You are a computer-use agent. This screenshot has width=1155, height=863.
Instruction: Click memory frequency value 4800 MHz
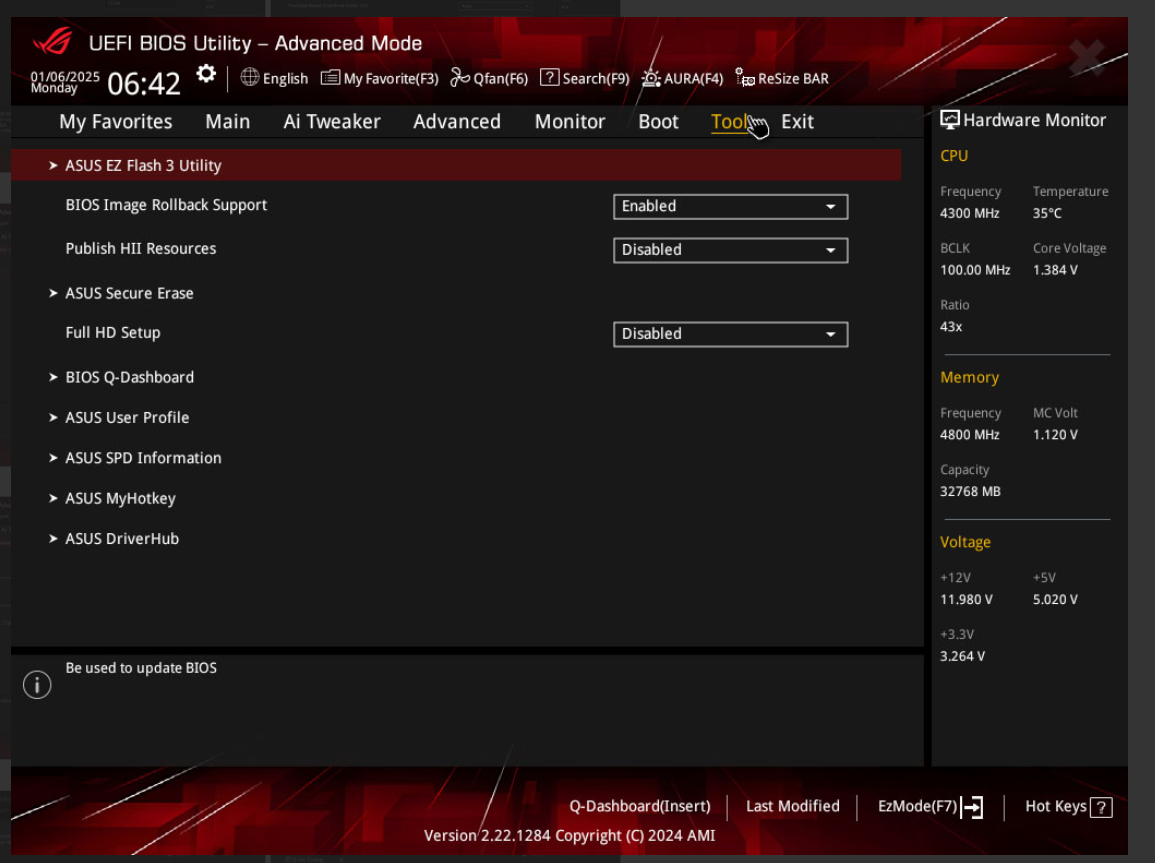(x=969, y=435)
